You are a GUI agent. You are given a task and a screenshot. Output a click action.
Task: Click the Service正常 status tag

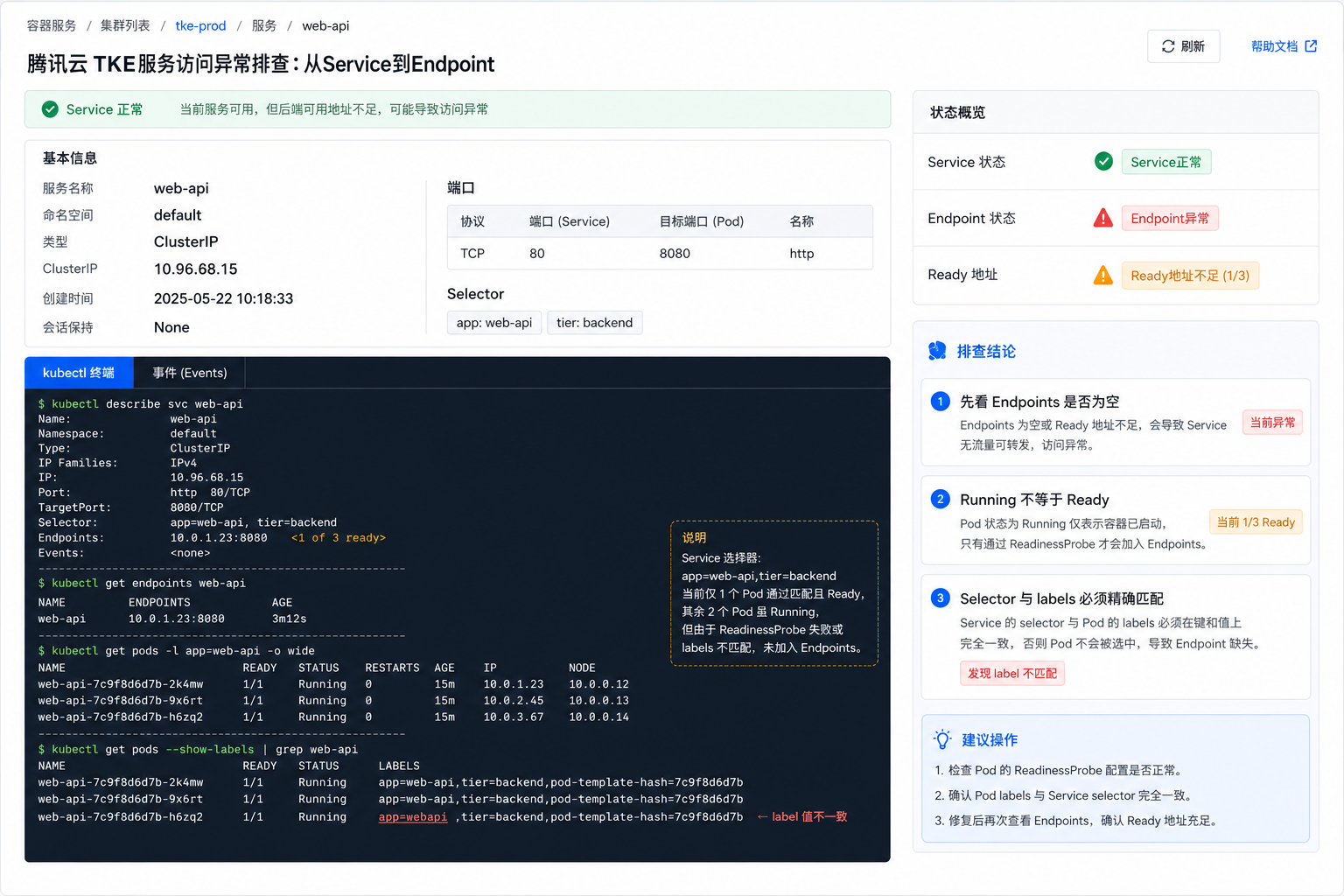pos(1165,162)
